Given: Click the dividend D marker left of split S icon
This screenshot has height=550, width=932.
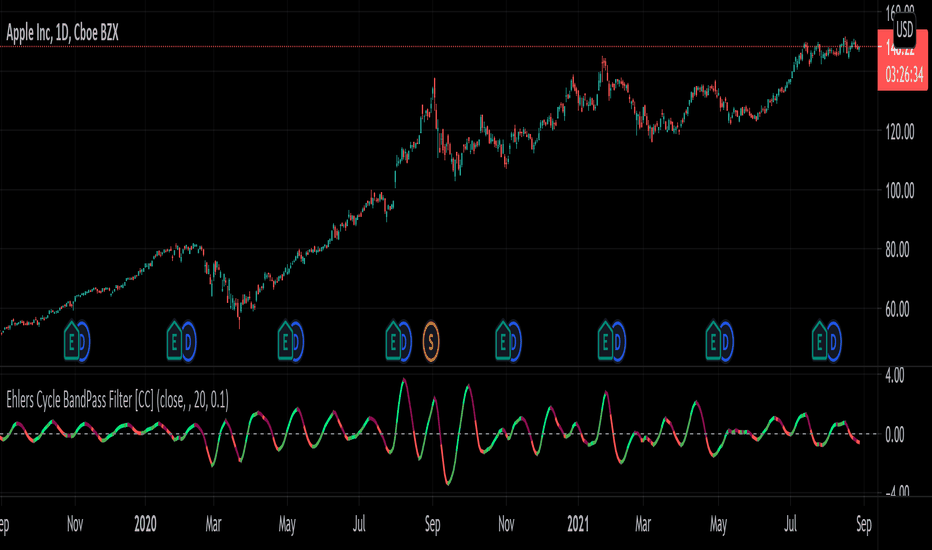Looking at the screenshot, I should coord(404,341).
